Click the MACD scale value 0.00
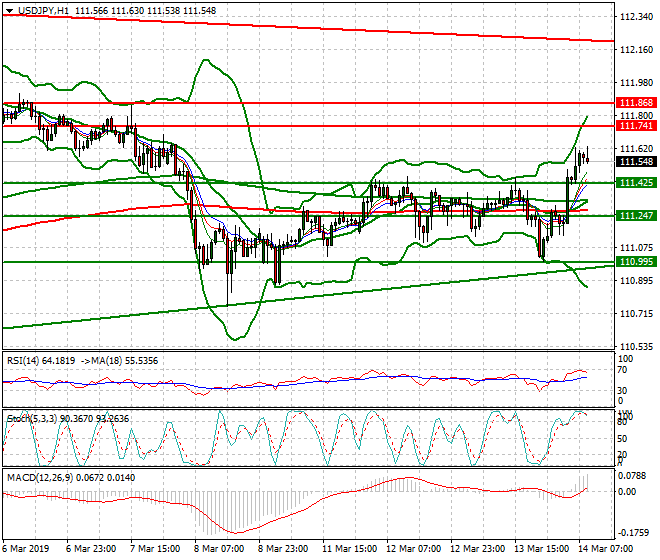 (627, 492)
